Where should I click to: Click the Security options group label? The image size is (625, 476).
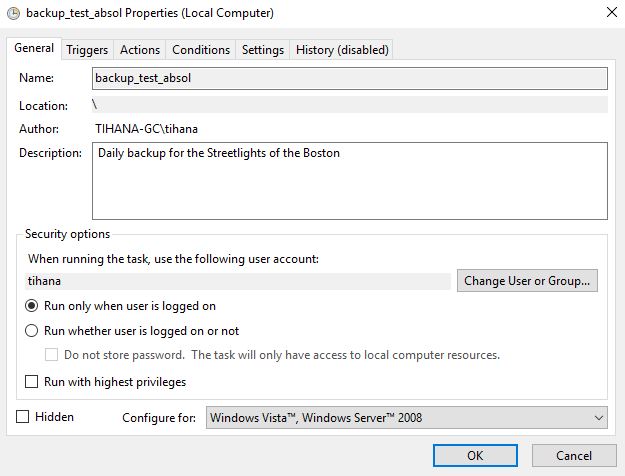click(x=67, y=234)
